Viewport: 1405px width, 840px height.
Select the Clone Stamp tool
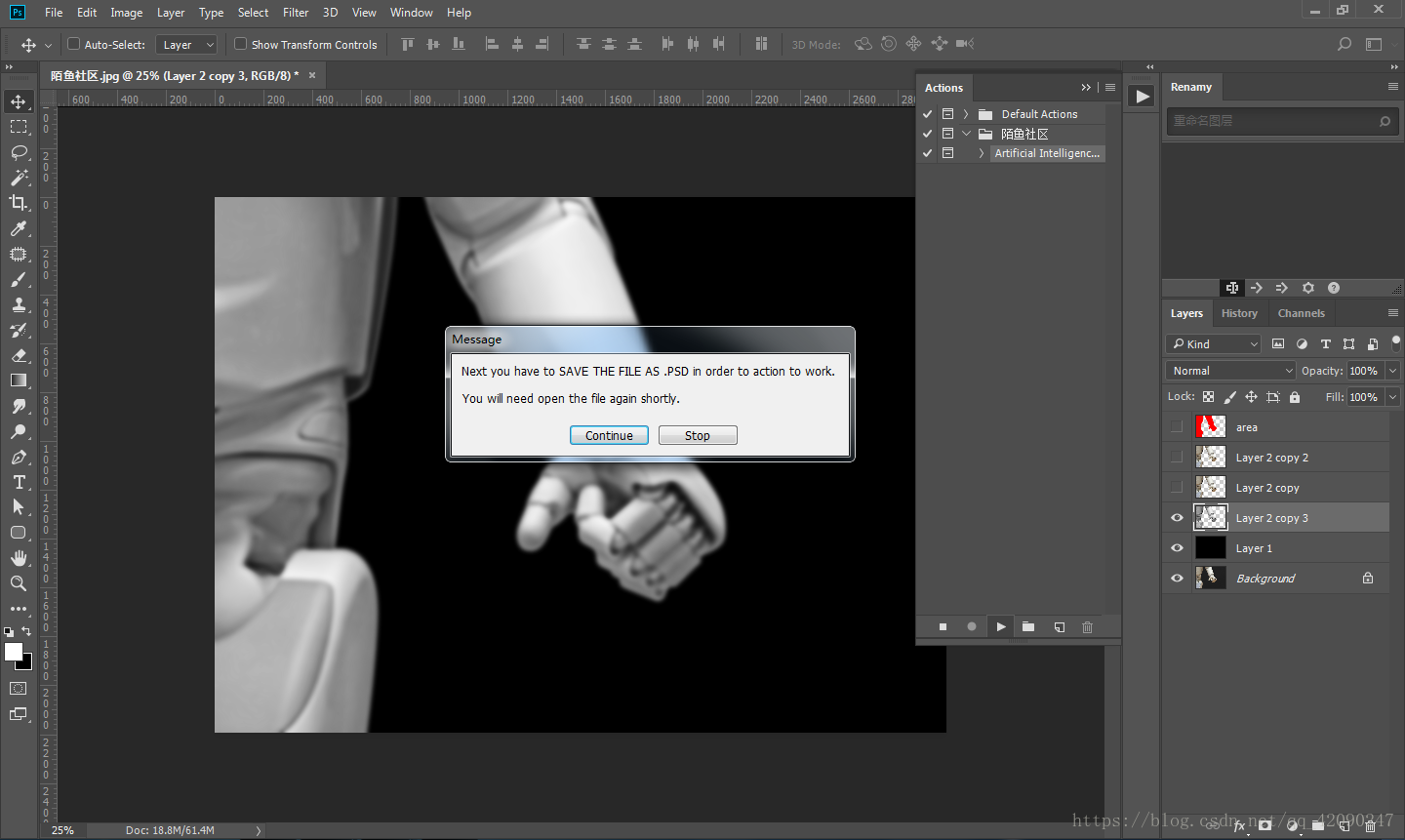(19, 304)
